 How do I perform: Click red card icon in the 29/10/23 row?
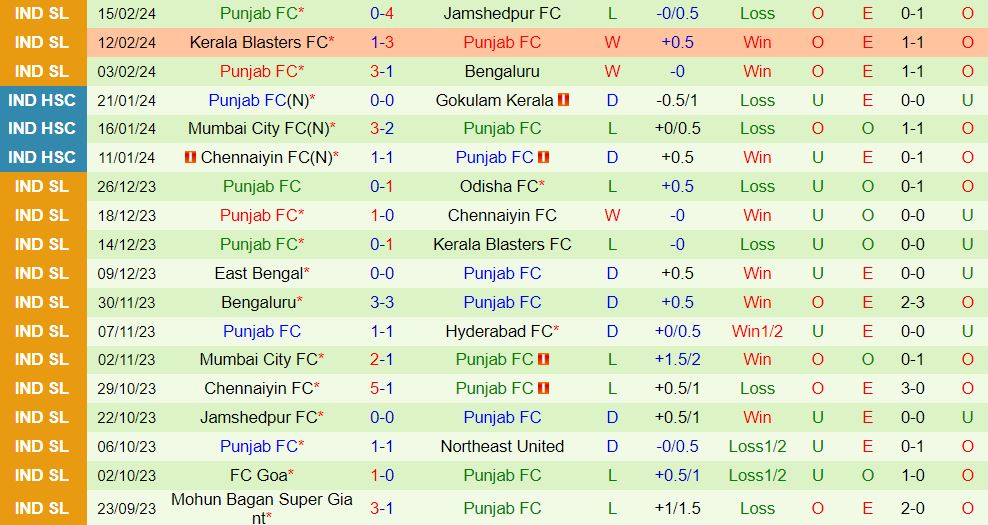pos(544,388)
